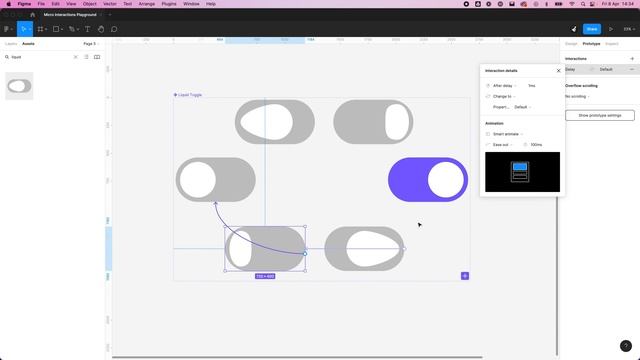The image size is (640, 360).
Task: Click the user avatar in the toolbar
Action: 574,29
